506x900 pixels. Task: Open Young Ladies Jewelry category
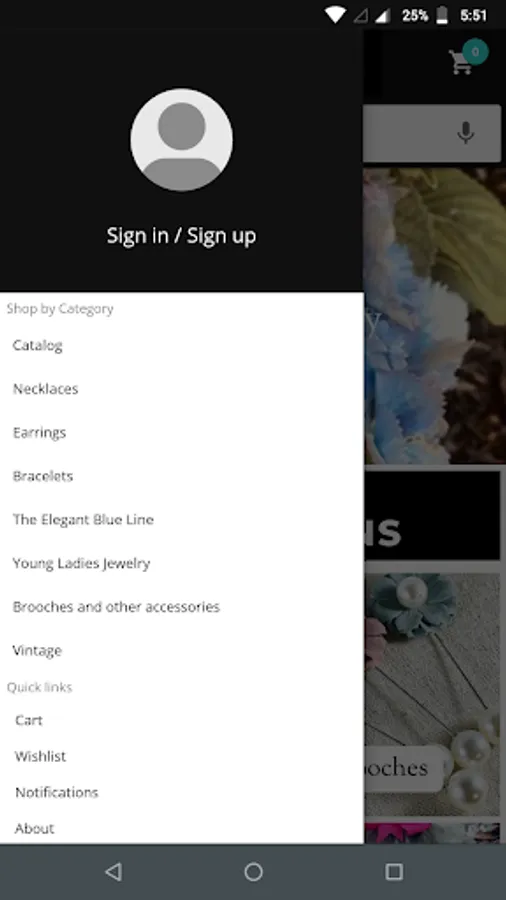coord(81,563)
